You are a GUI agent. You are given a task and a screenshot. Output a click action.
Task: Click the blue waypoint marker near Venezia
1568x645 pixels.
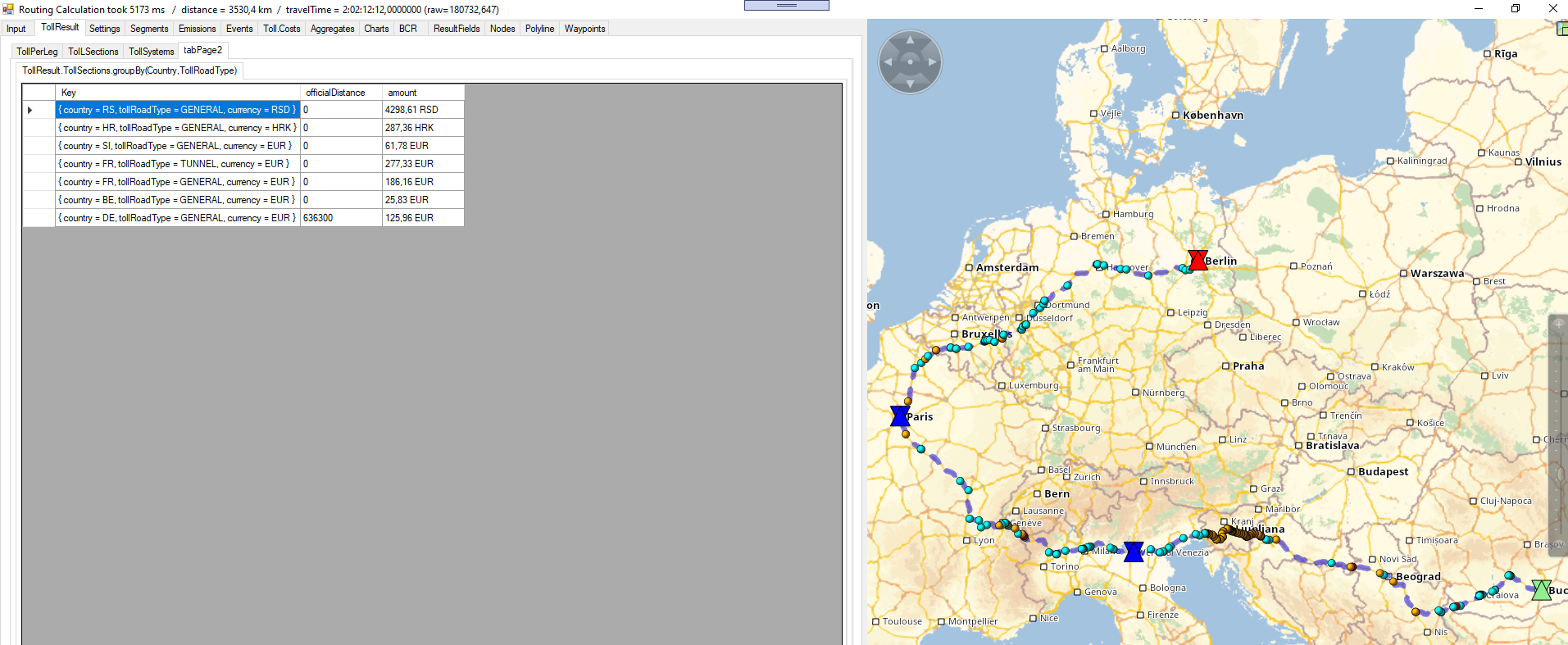(1134, 552)
